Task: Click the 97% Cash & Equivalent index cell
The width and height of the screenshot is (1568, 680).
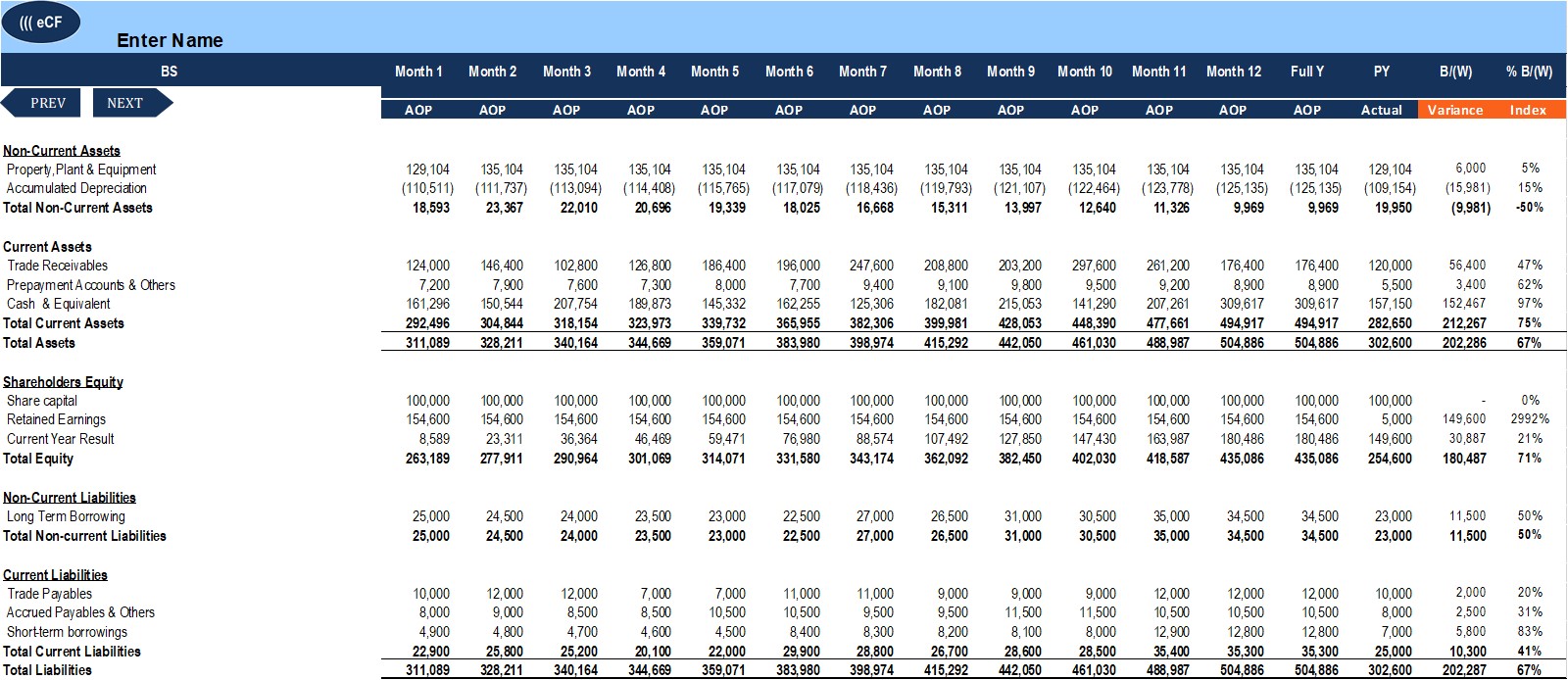Action: pos(1530,304)
